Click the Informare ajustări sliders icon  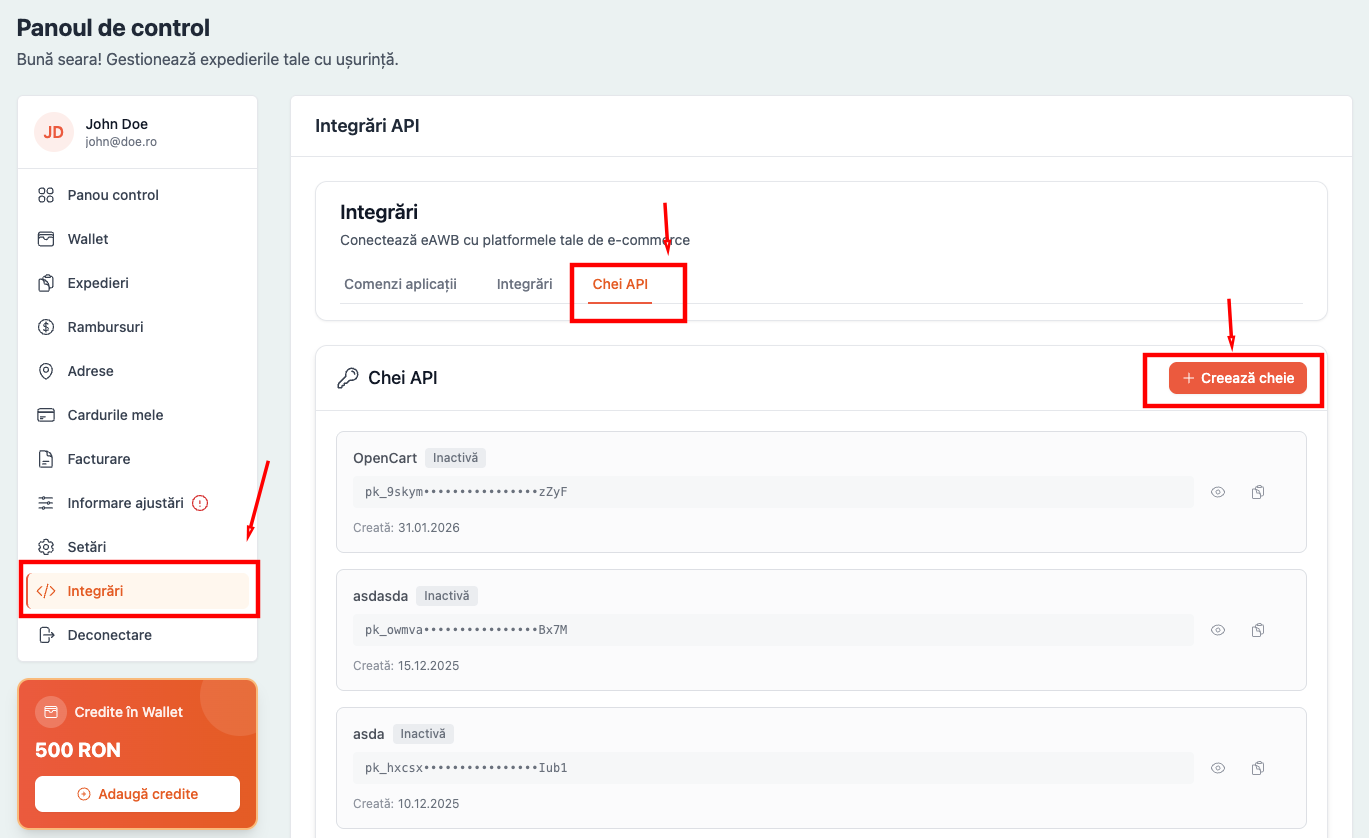pyautogui.click(x=46, y=503)
